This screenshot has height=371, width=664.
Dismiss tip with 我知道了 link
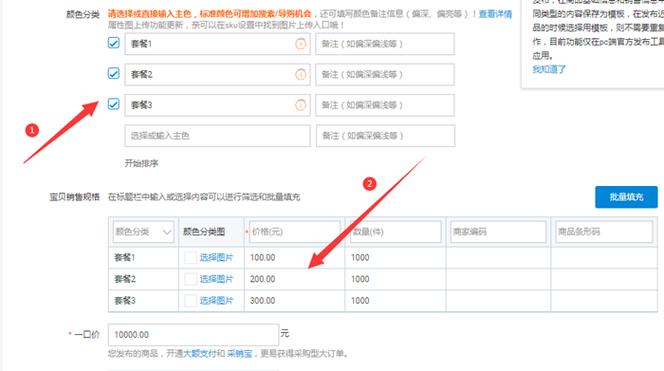[x=549, y=69]
